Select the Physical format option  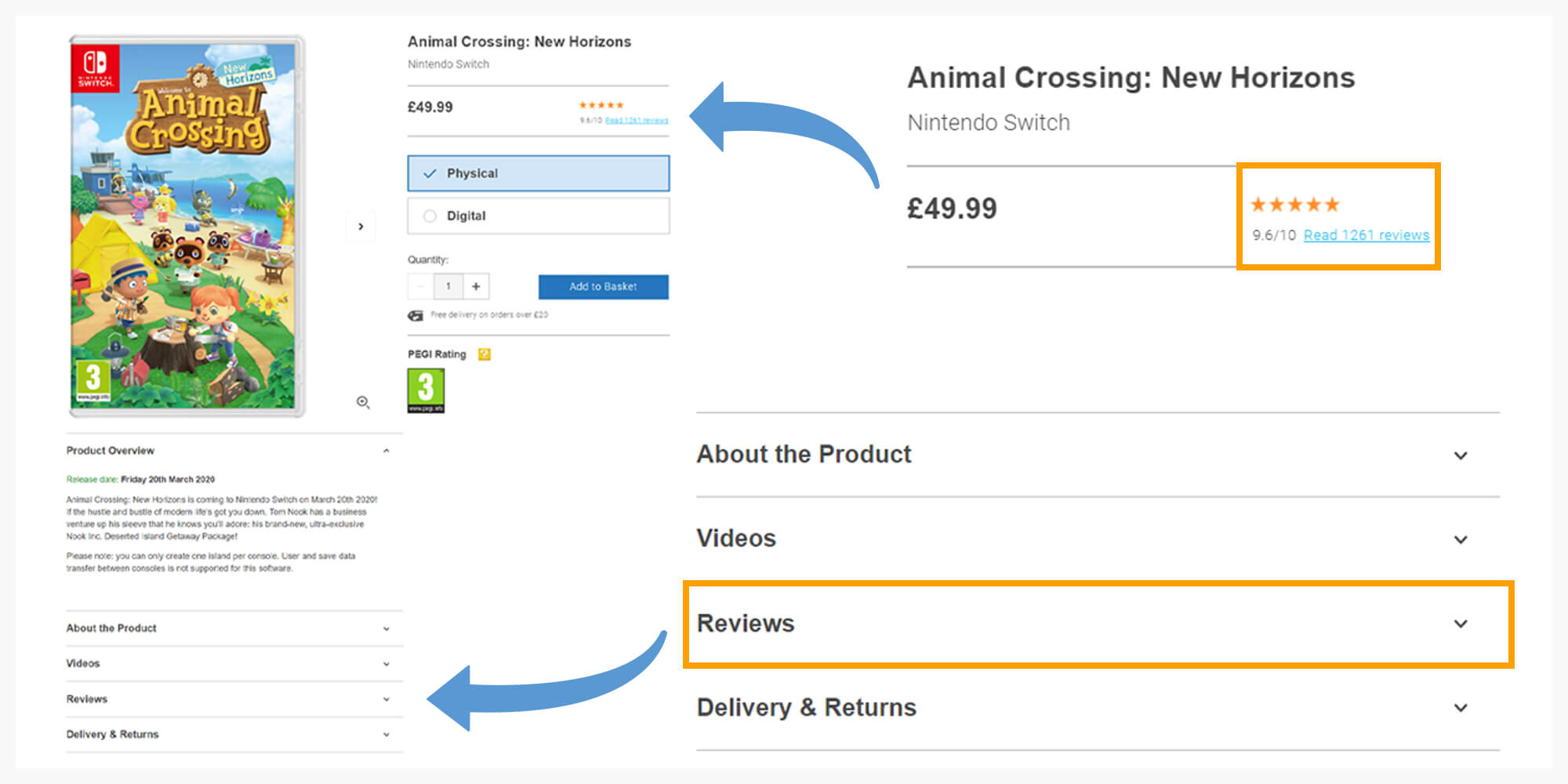tap(539, 173)
